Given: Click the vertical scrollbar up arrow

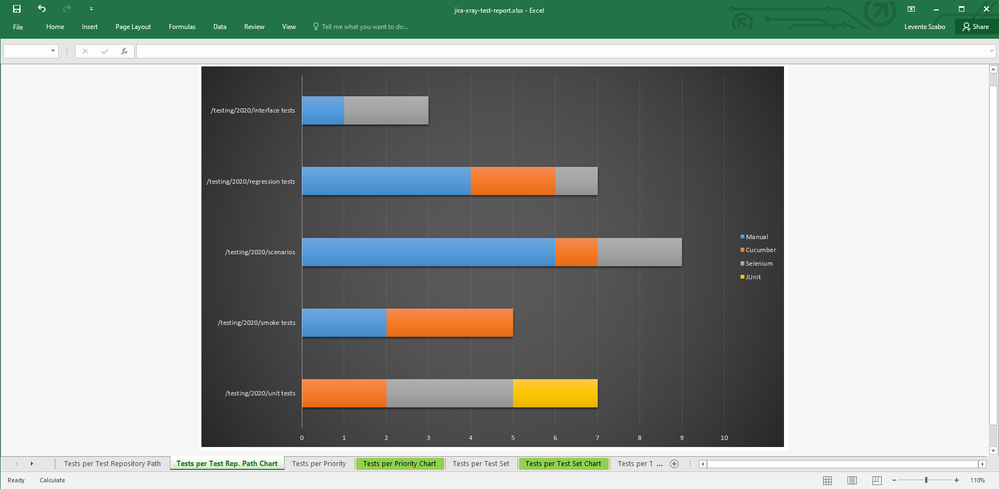Looking at the screenshot, I should pyautogui.click(x=993, y=69).
